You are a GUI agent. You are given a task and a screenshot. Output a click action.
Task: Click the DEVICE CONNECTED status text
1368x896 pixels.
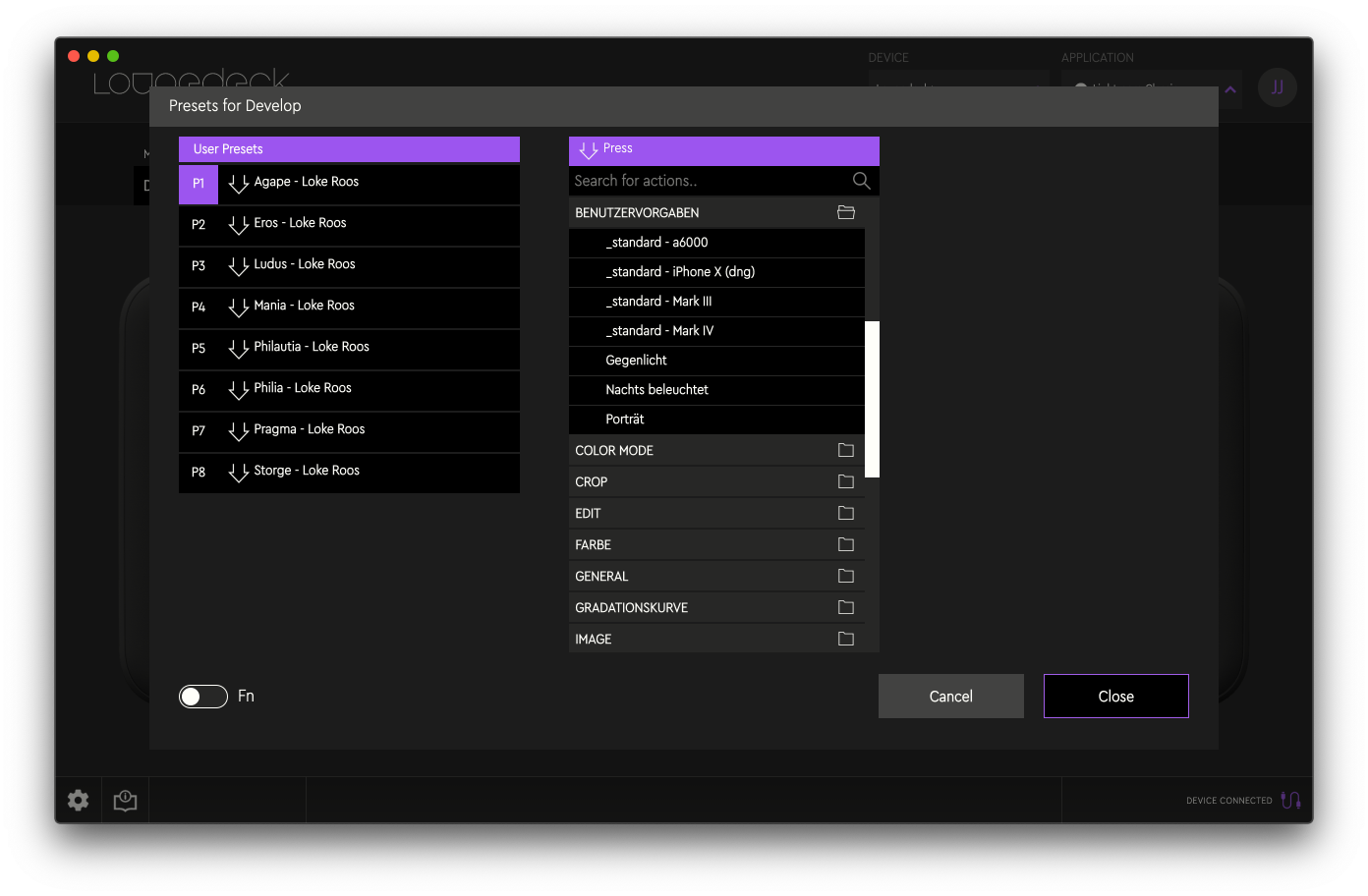[1229, 801]
